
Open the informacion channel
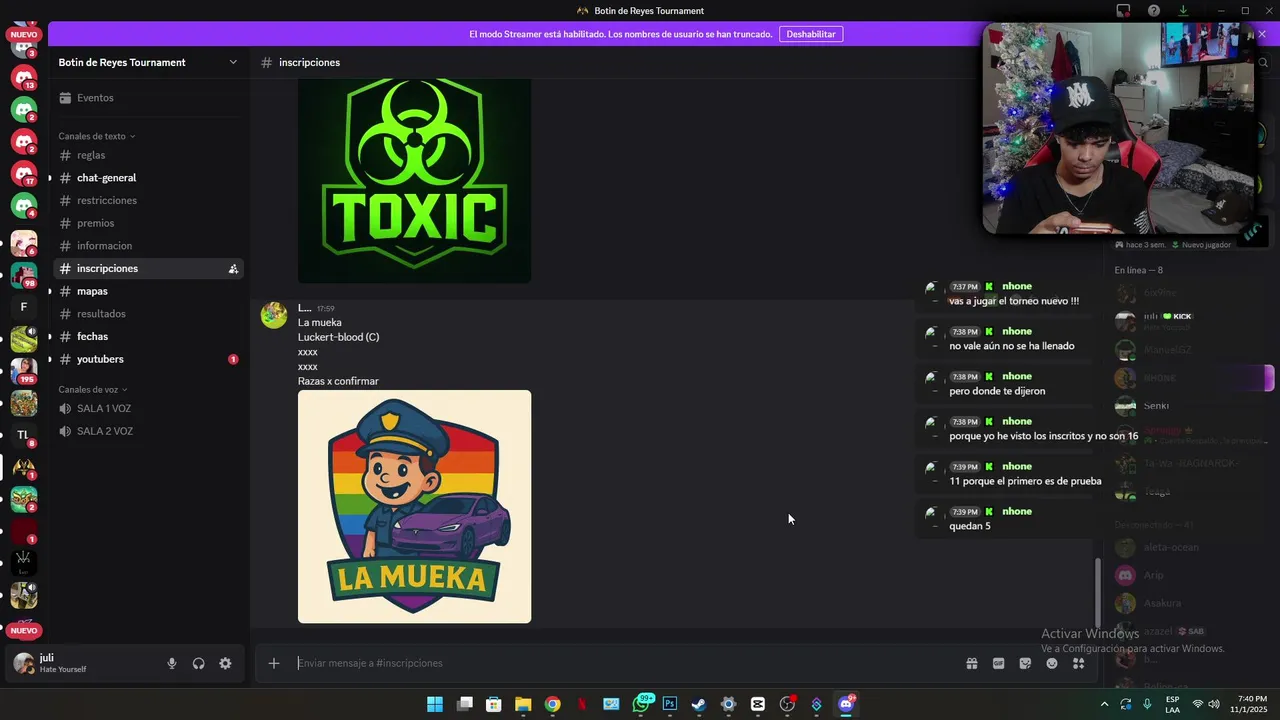148,246
